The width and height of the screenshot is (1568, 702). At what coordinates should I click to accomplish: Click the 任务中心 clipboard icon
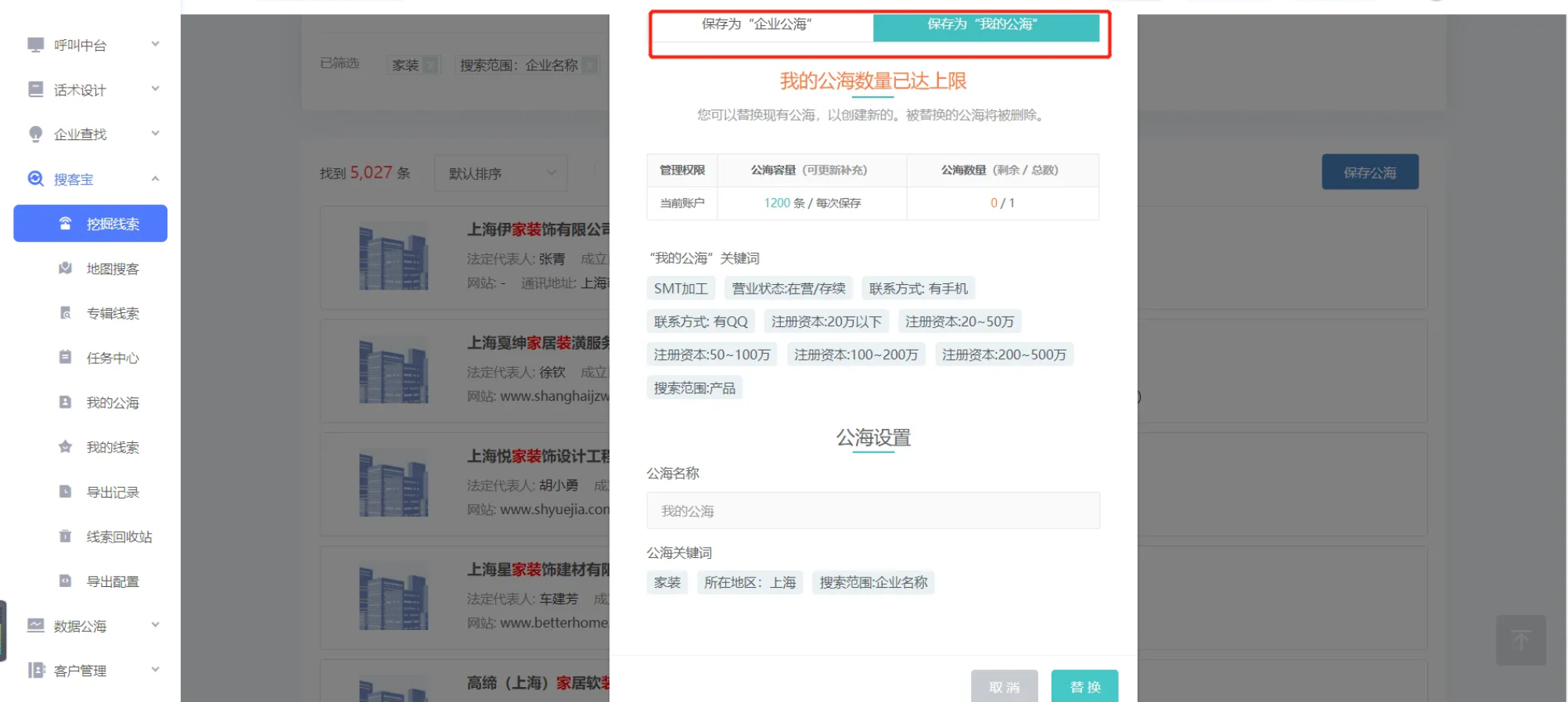pos(66,358)
